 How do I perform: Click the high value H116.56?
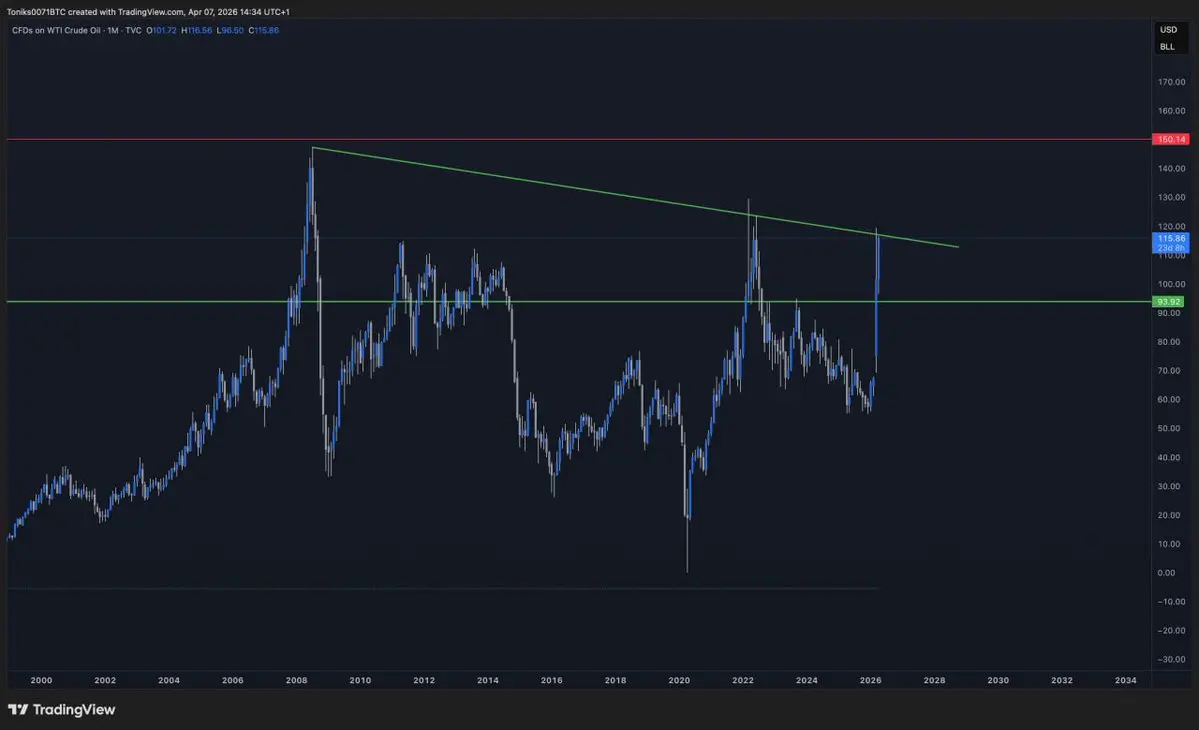pos(197,31)
